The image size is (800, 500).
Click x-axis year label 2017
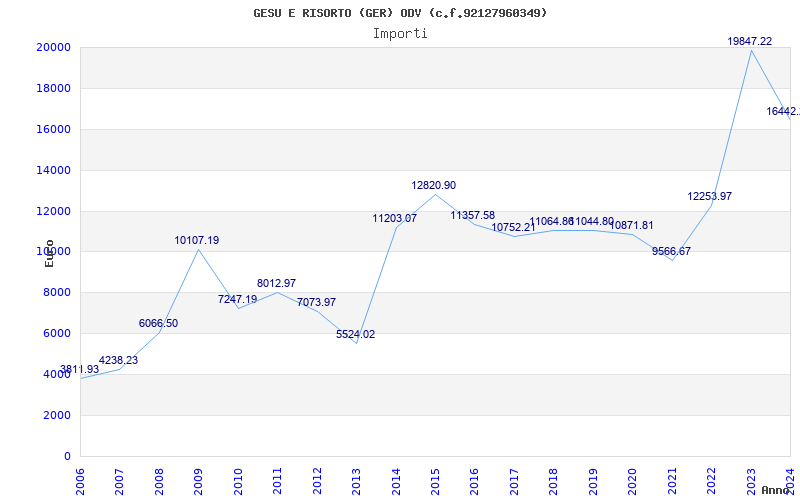coord(514,481)
